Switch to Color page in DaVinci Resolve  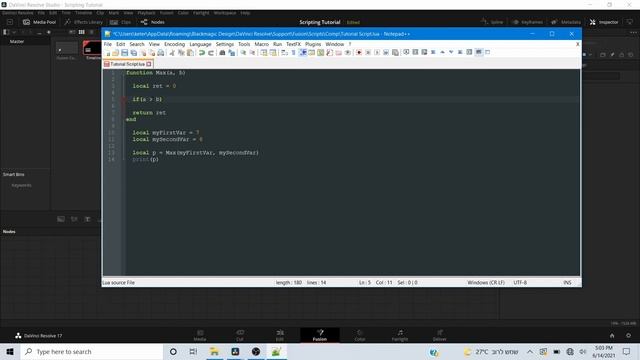click(360, 335)
